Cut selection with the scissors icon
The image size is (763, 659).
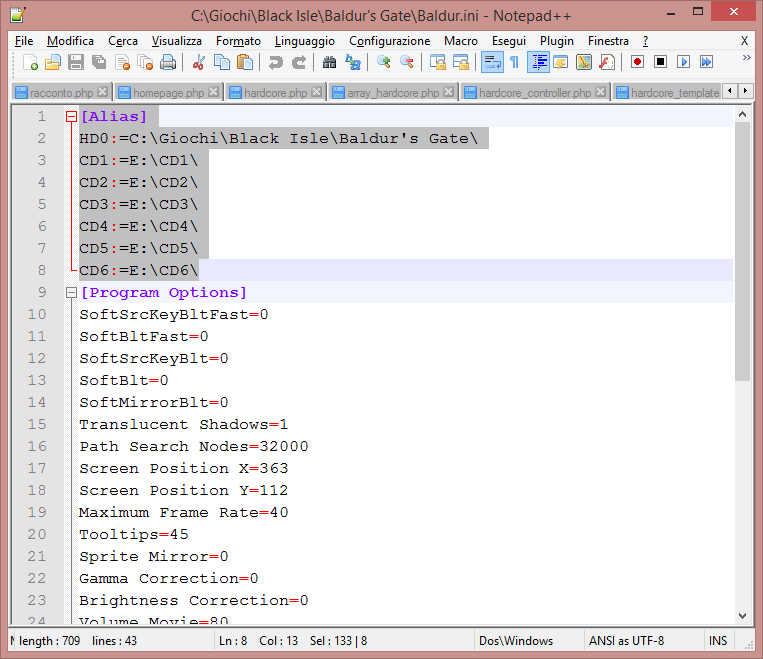pos(198,62)
